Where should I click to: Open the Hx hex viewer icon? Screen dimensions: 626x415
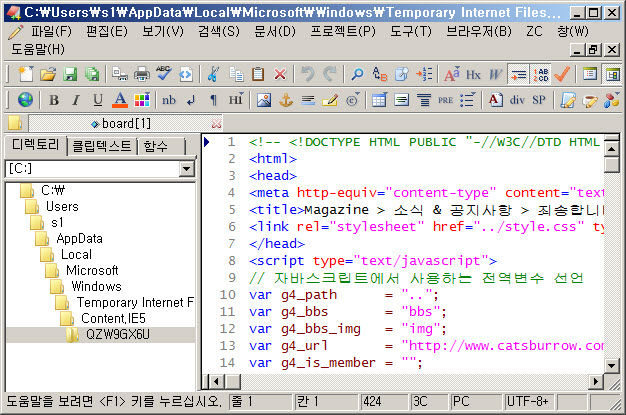(x=473, y=74)
